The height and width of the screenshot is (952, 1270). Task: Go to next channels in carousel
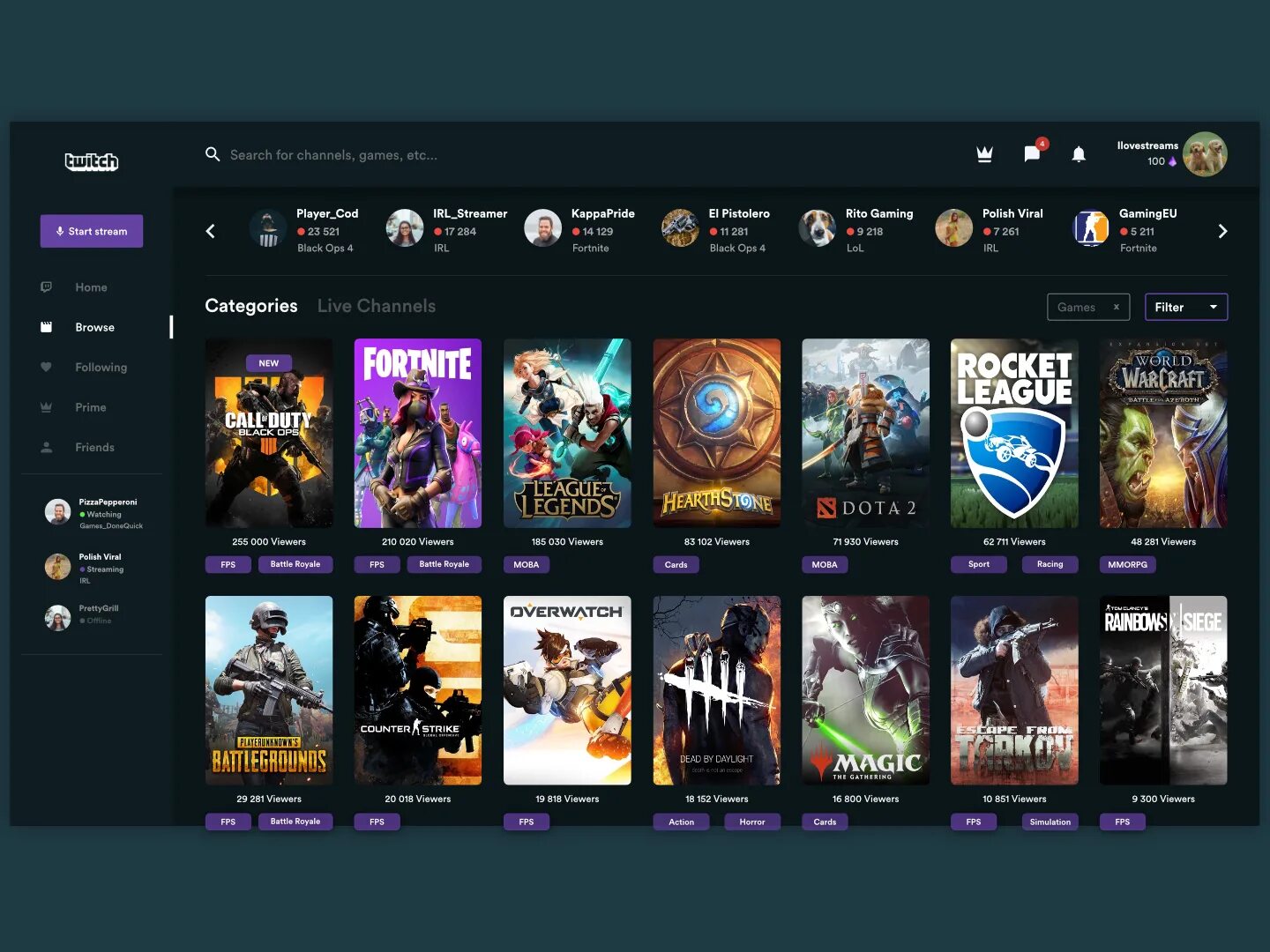[1222, 231]
